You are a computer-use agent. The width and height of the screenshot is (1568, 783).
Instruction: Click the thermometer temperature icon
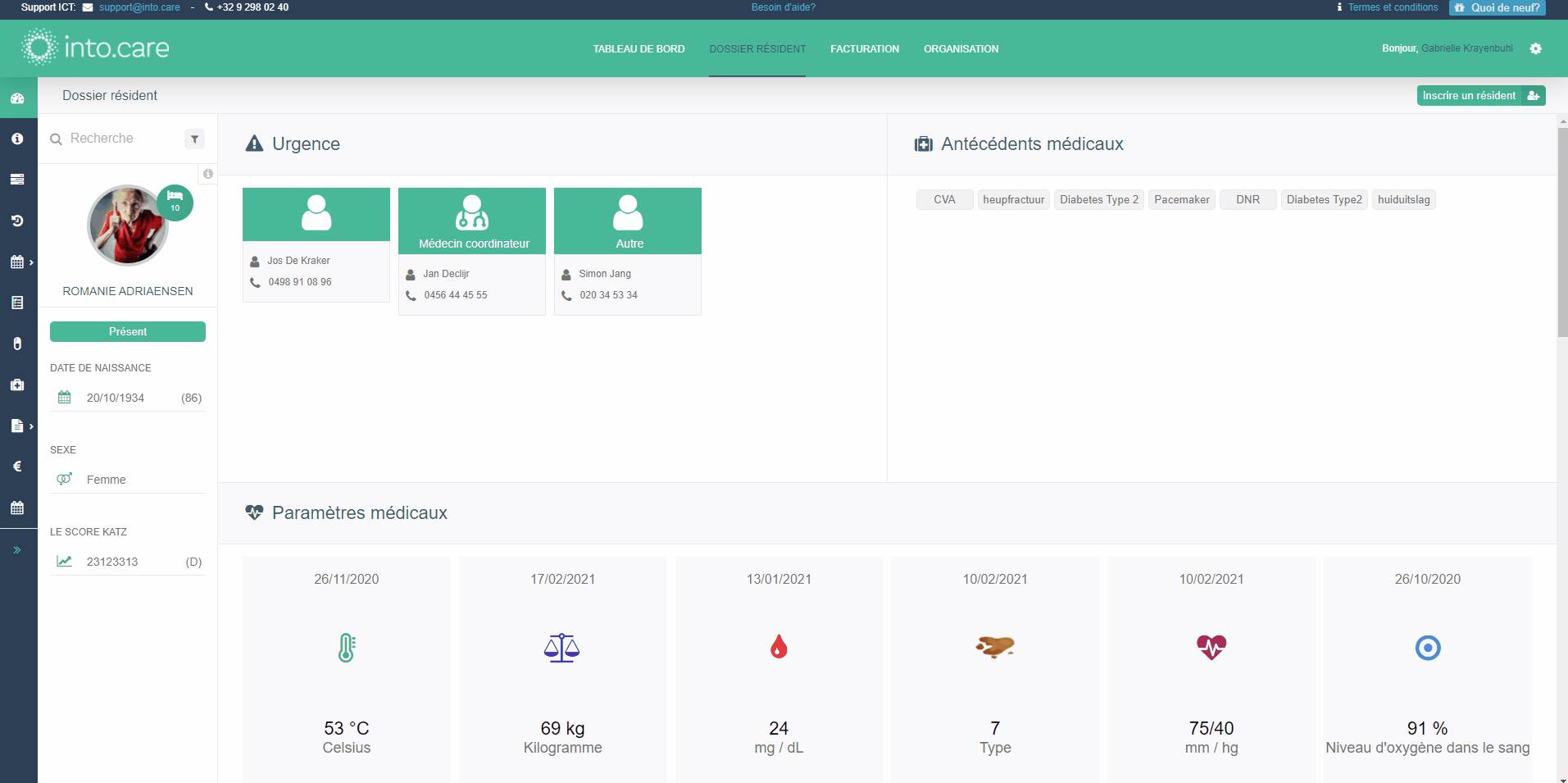[x=347, y=648]
